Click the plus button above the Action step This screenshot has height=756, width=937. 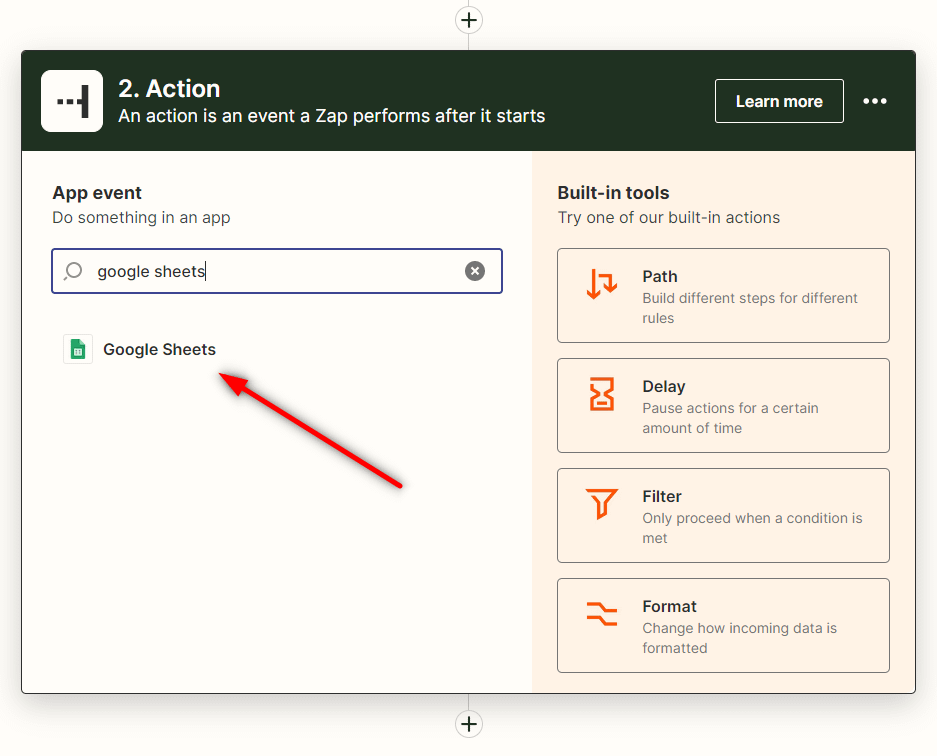pyautogui.click(x=469, y=19)
